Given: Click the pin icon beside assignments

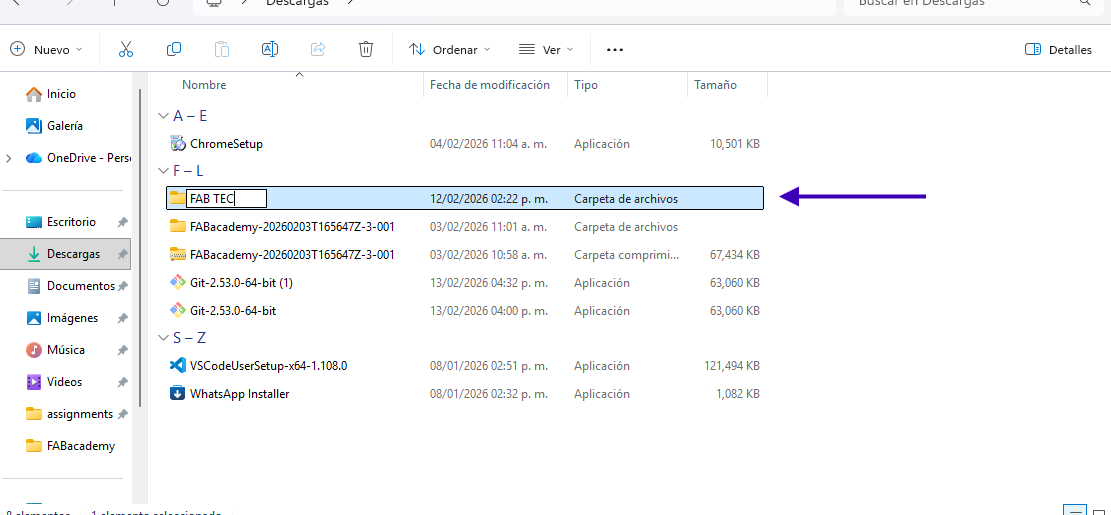Looking at the screenshot, I should [123, 414].
